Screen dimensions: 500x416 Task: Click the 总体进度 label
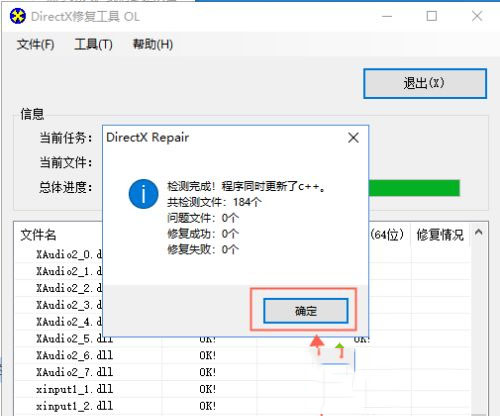[x=66, y=187]
